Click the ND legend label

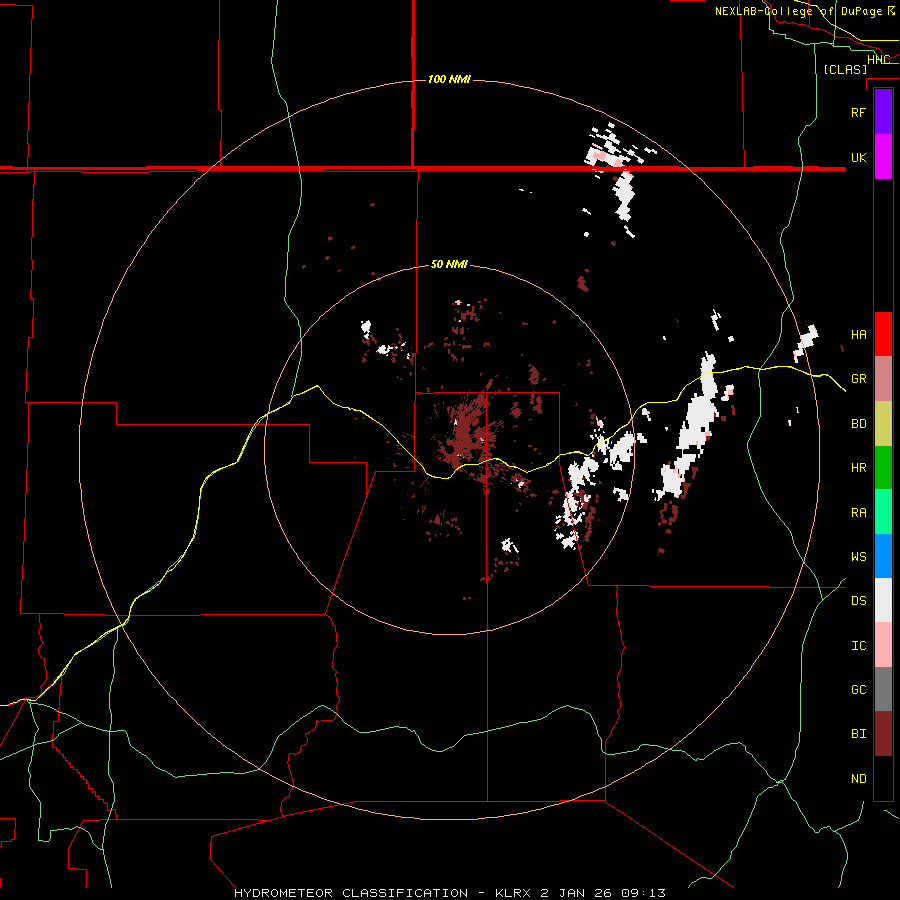(x=859, y=779)
